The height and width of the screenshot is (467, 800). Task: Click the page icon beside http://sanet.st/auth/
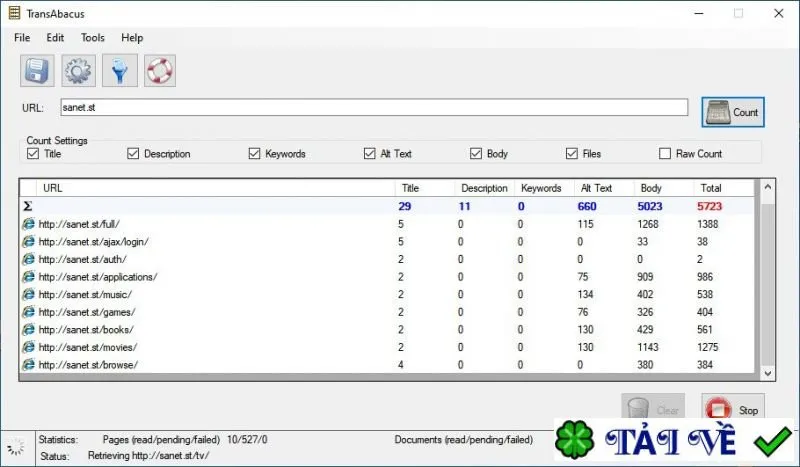pyautogui.click(x=29, y=259)
